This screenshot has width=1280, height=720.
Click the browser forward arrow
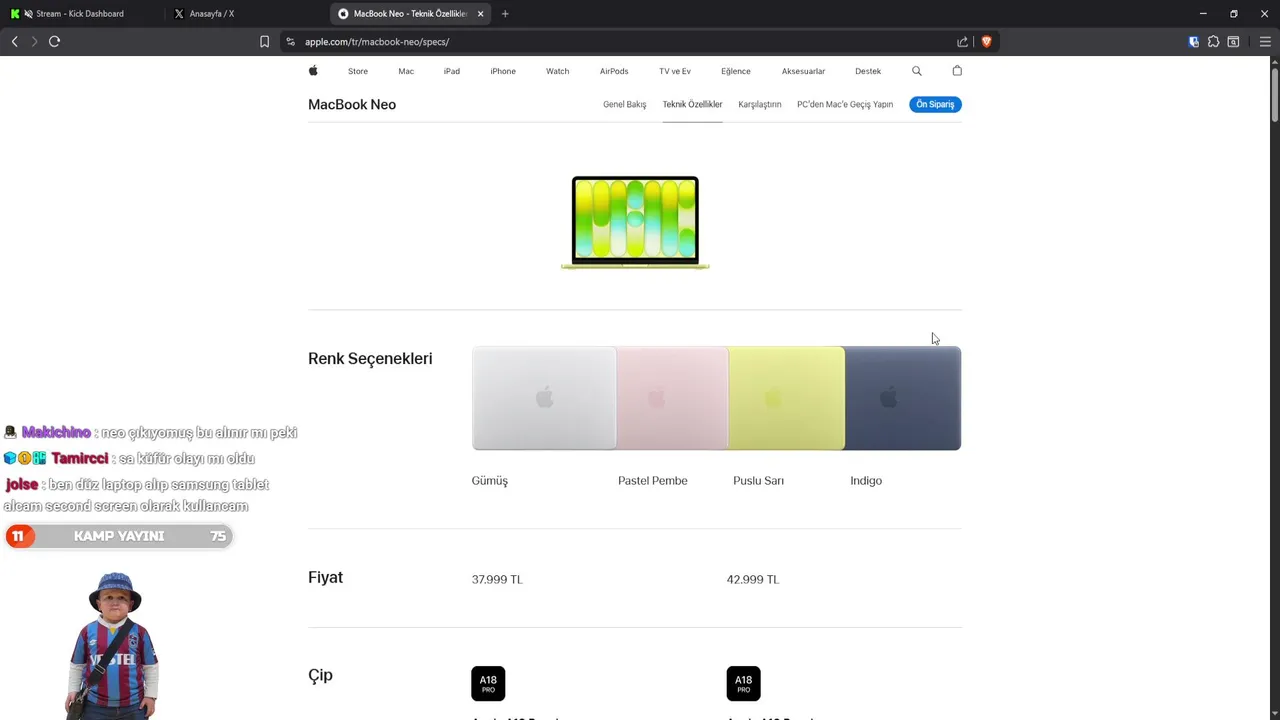34,41
